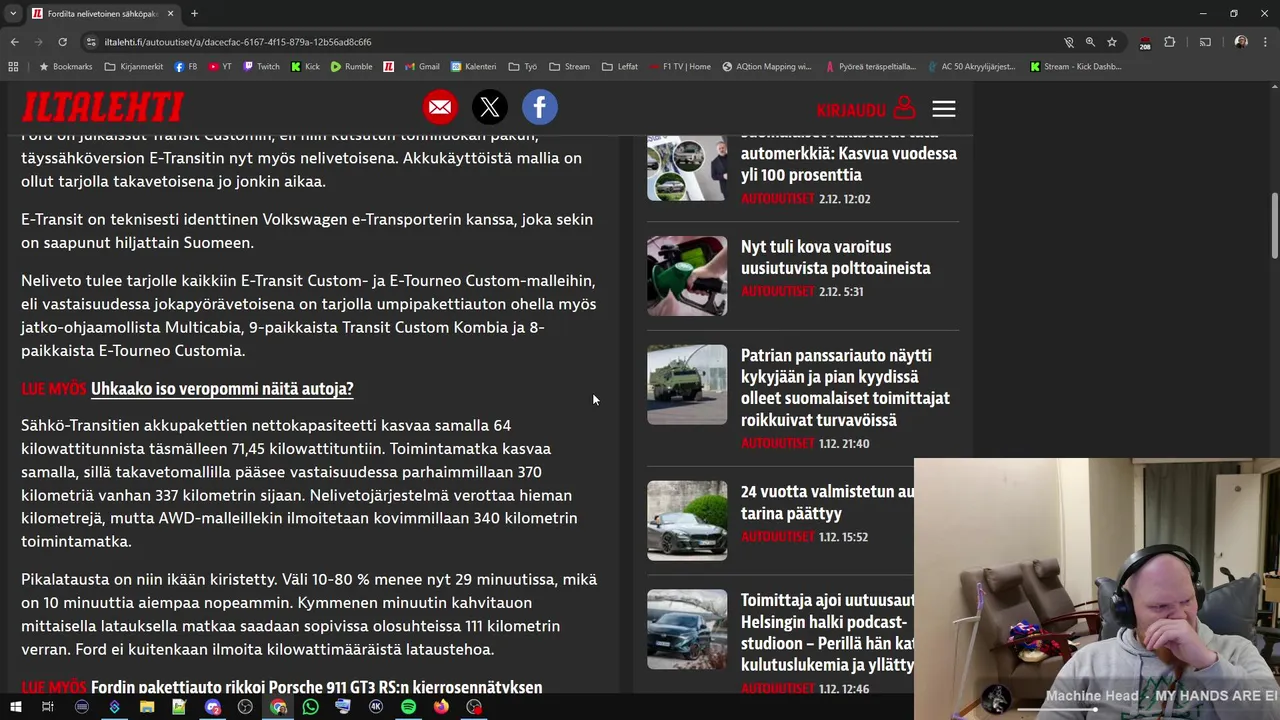Open a new browser tab
Image resolution: width=1280 pixels, height=720 pixels.
(194, 14)
